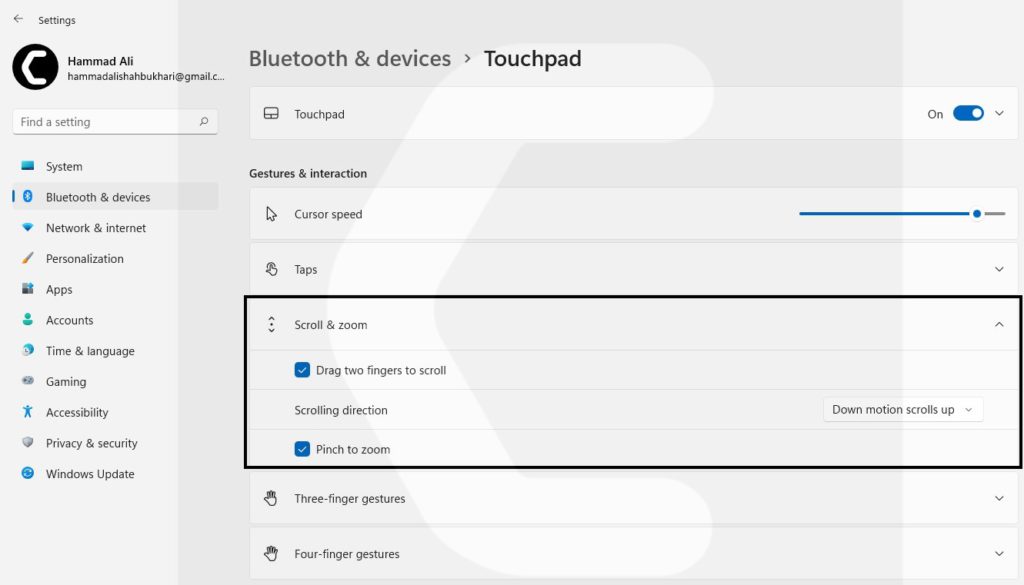
Task: Open the Scrolling direction dropdown
Action: [x=902, y=410]
